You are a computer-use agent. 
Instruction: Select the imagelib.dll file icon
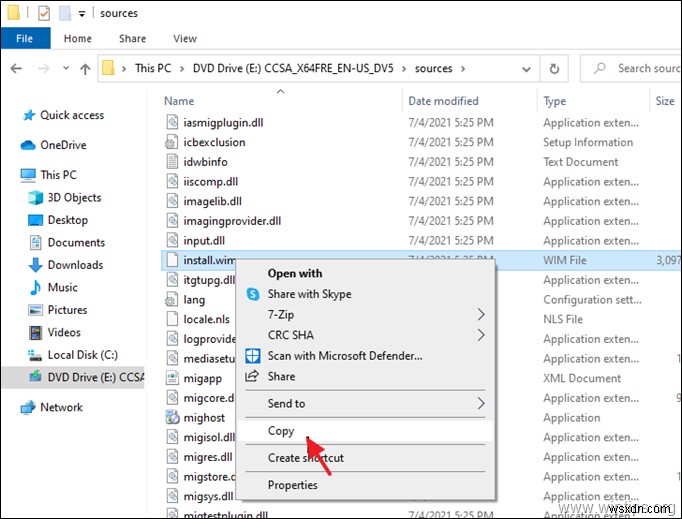coord(172,201)
